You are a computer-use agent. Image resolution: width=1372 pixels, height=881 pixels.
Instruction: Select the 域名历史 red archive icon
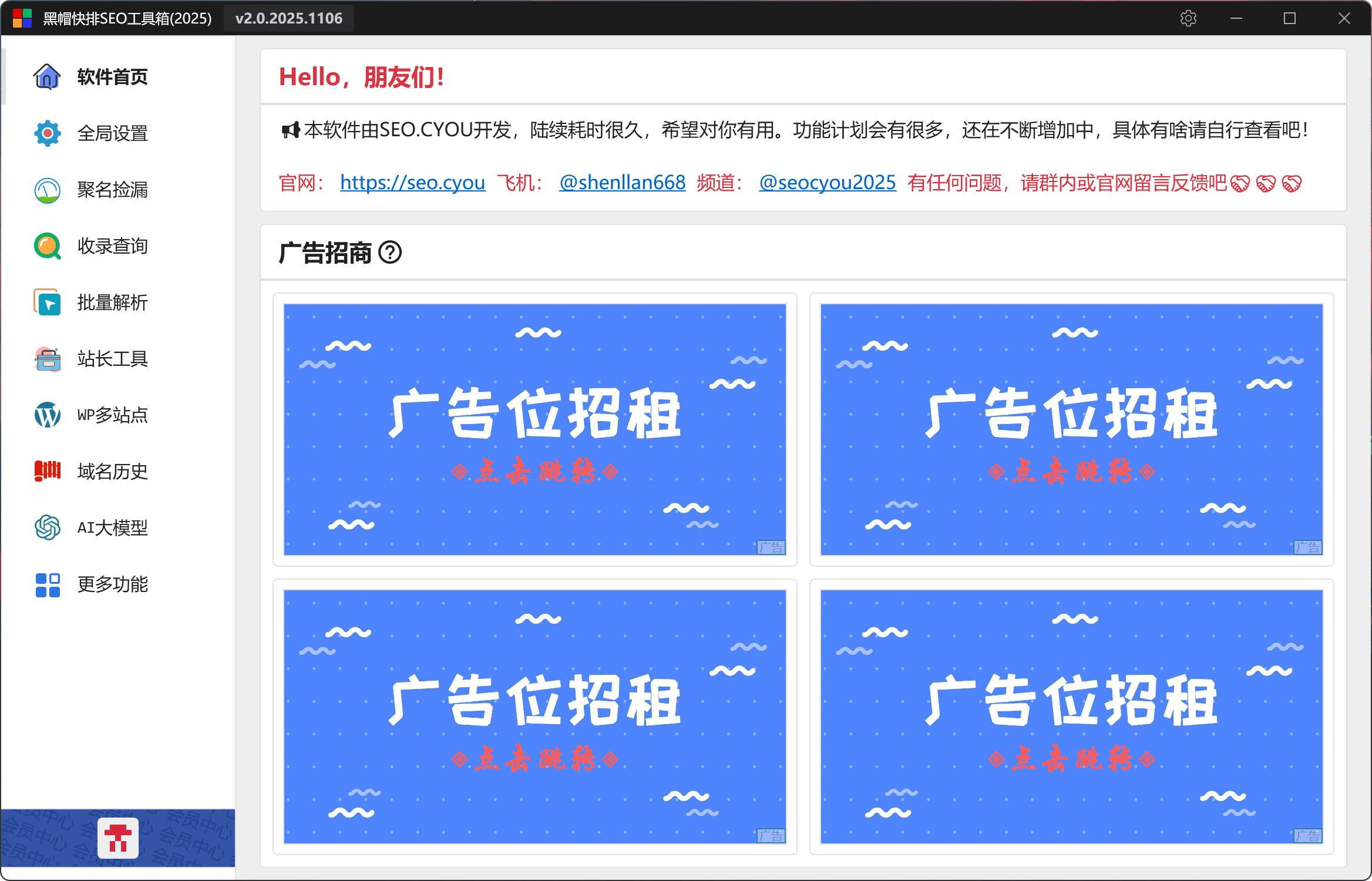pyautogui.click(x=47, y=471)
